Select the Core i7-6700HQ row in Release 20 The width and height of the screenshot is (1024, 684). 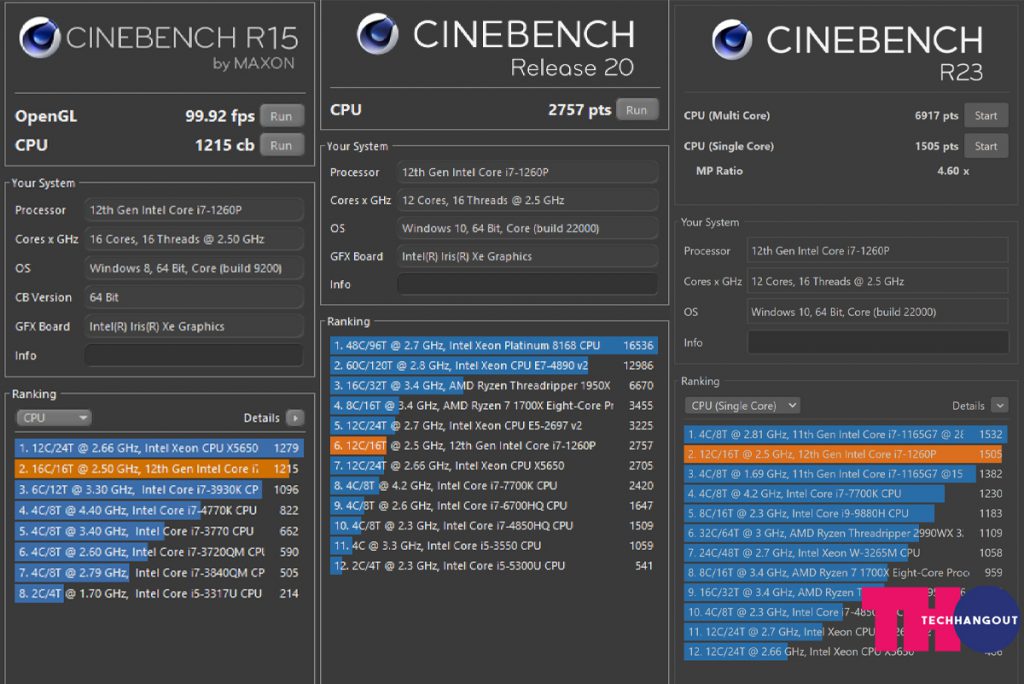click(x=493, y=506)
